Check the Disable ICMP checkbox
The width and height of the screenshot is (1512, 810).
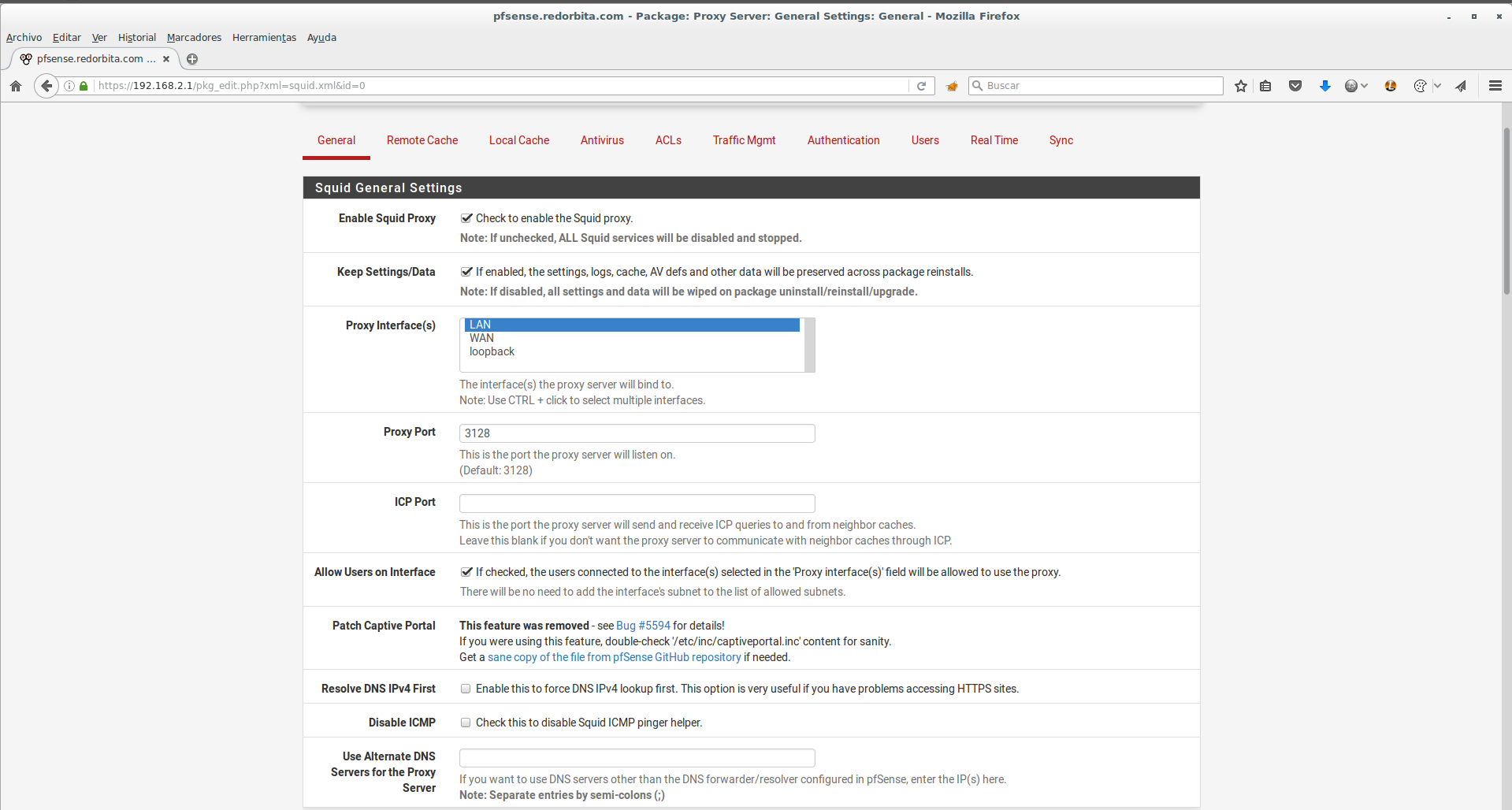tap(466, 723)
